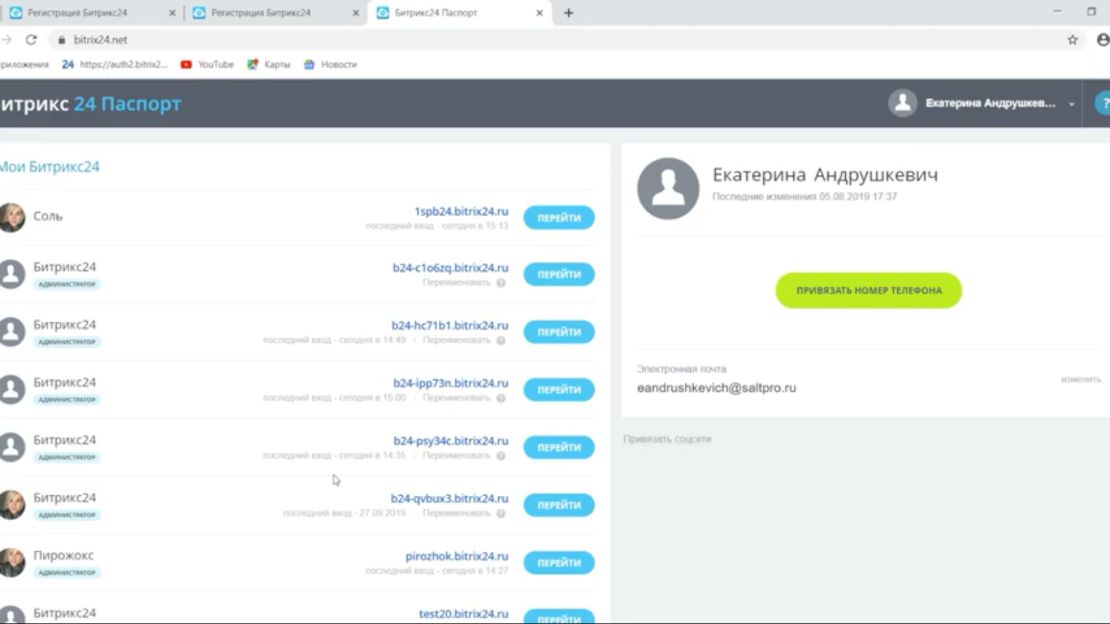The image size is (1110, 624).
Task: Open the Карты bookmark
Action: pos(268,64)
